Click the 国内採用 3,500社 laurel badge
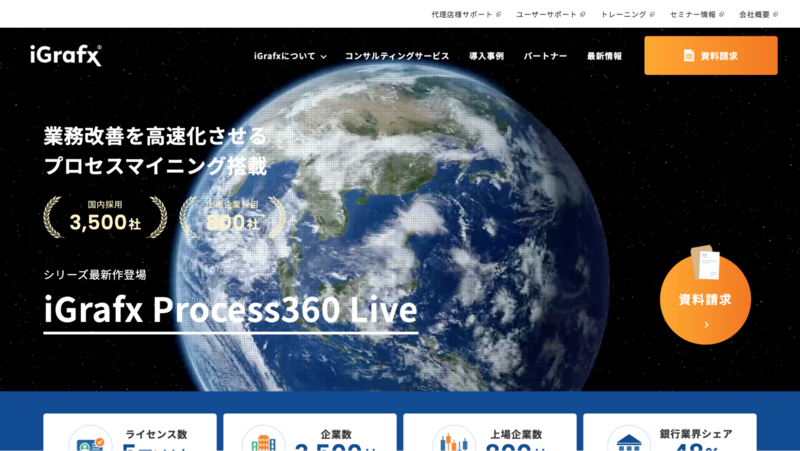The image size is (800, 451). pyautogui.click(x=105, y=217)
